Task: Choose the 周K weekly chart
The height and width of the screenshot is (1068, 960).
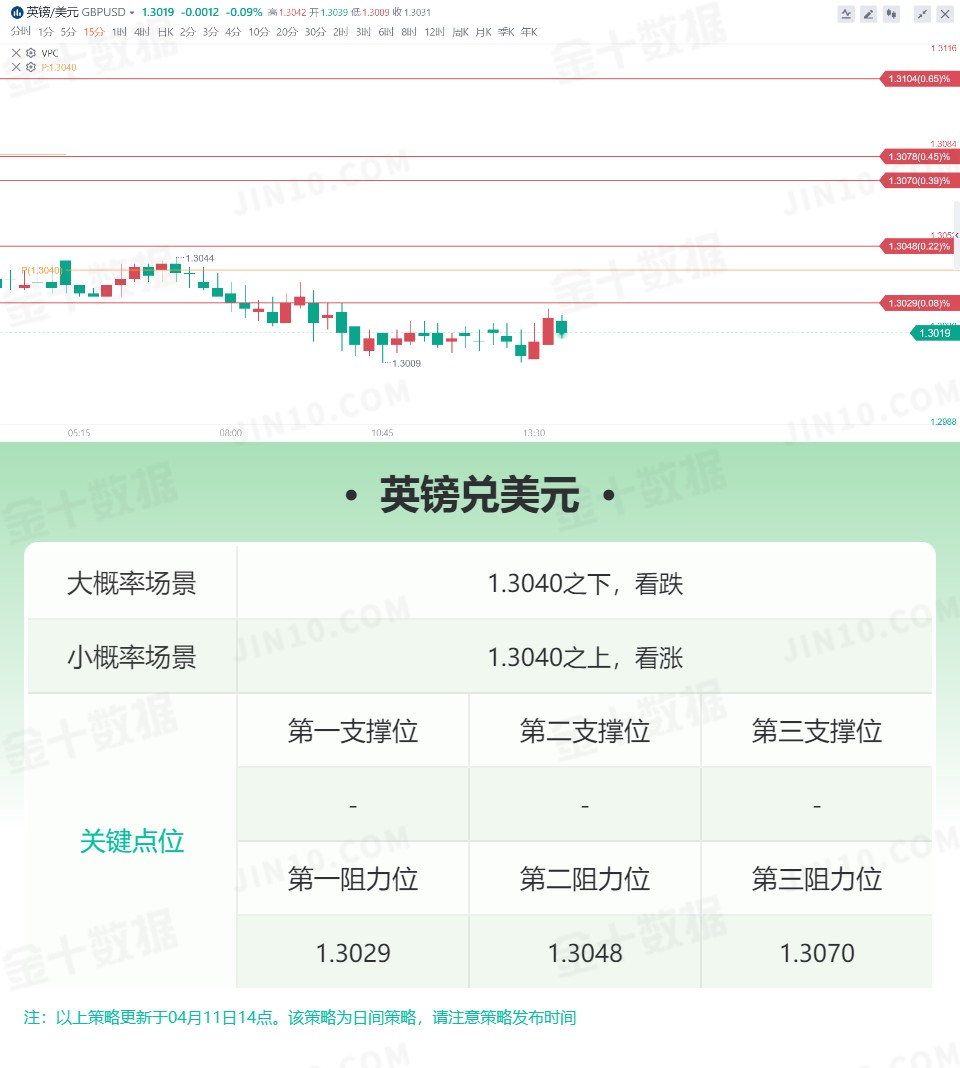Action: click(461, 32)
